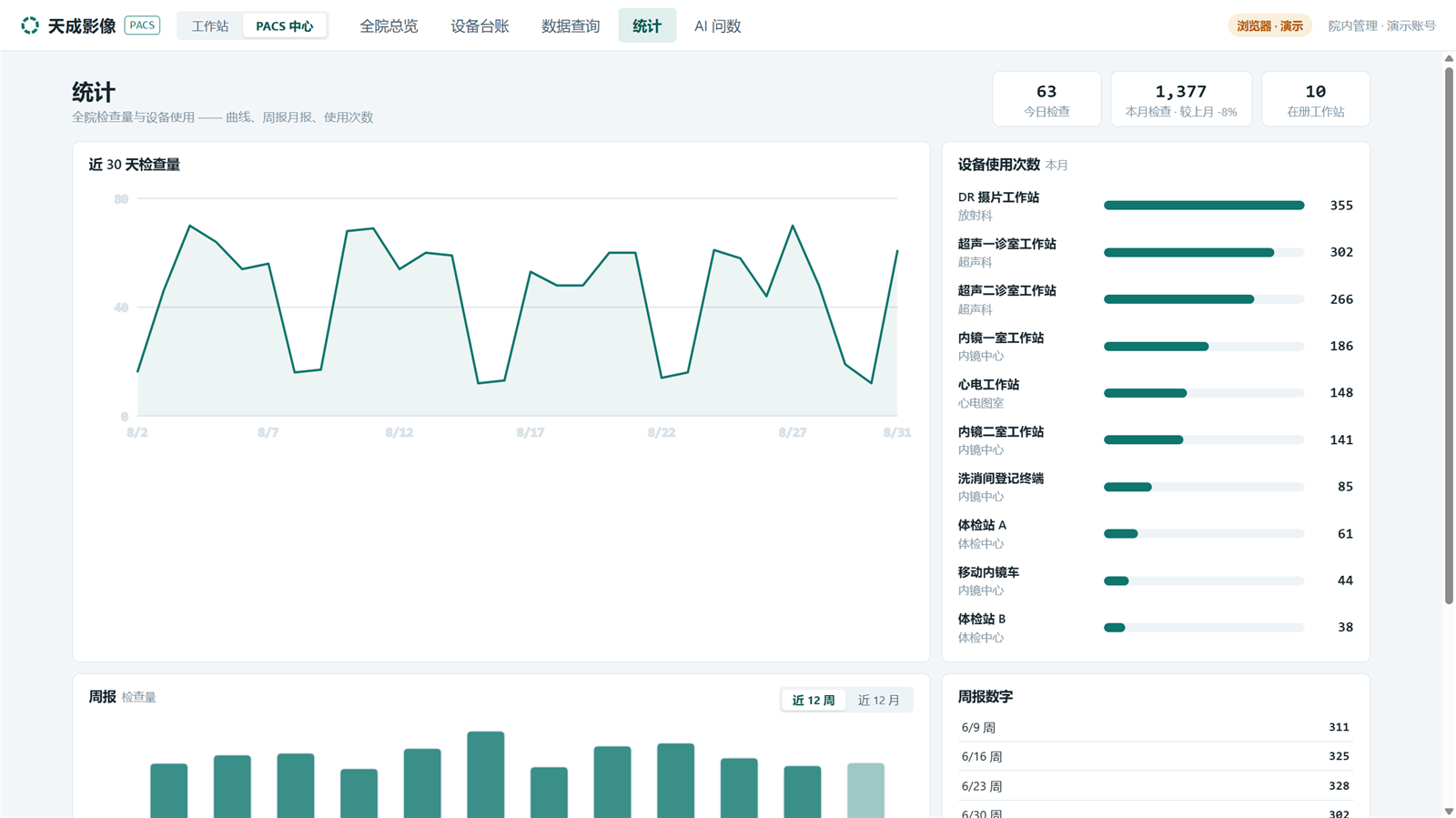Click the 6/16 周 row in 周报数字
1456x818 pixels.
[x=1156, y=756]
